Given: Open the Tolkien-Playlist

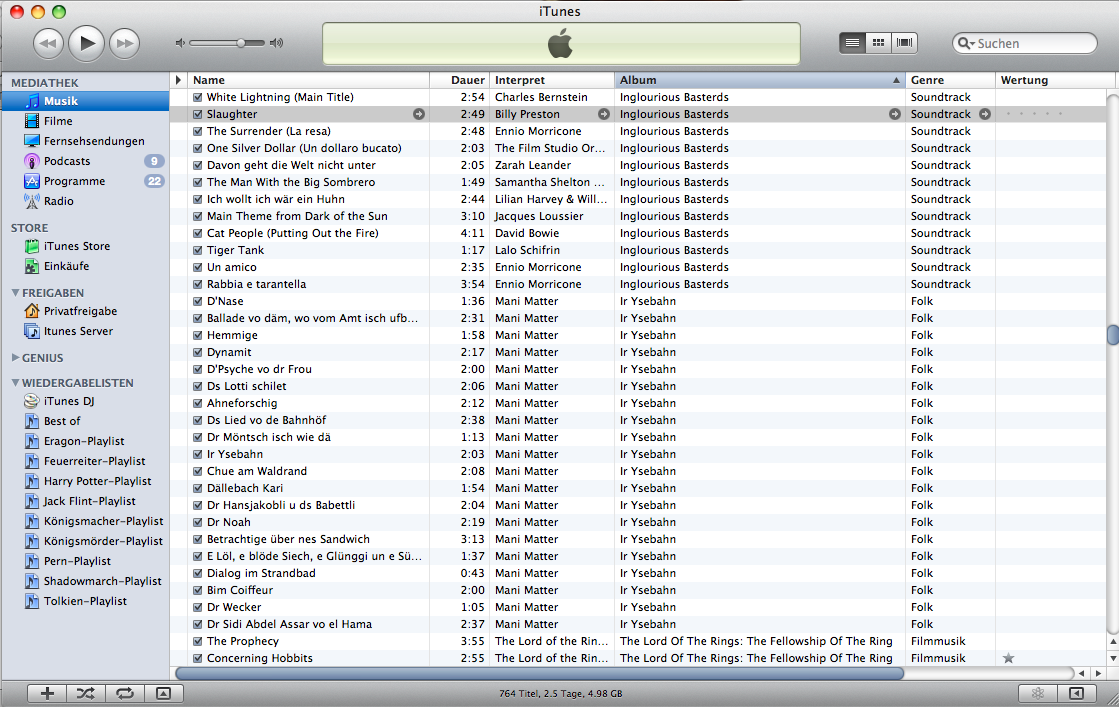Looking at the screenshot, I should tap(85, 601).
